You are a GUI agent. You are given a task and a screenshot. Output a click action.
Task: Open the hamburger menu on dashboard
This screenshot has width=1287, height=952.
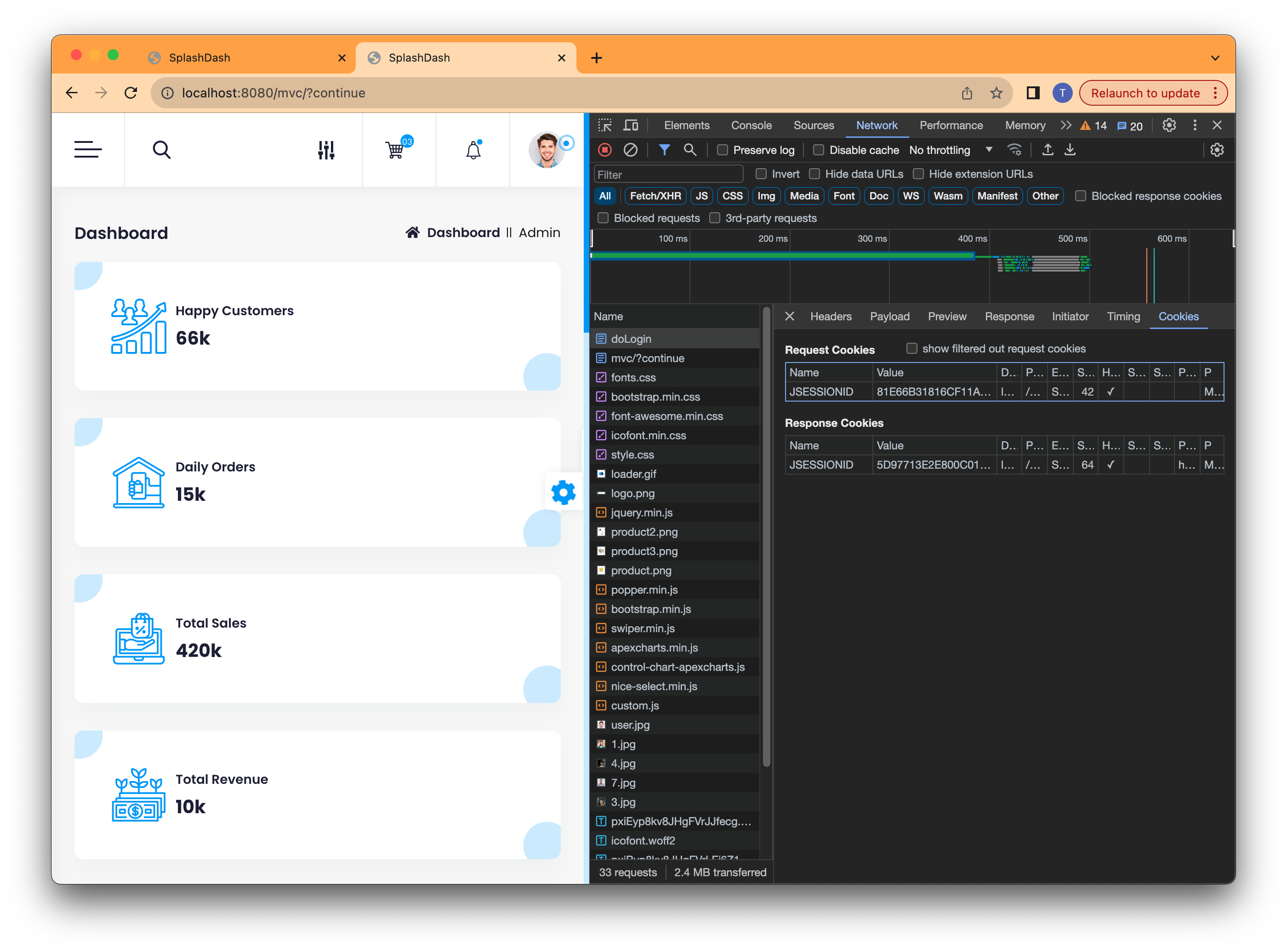click(88, 150)
